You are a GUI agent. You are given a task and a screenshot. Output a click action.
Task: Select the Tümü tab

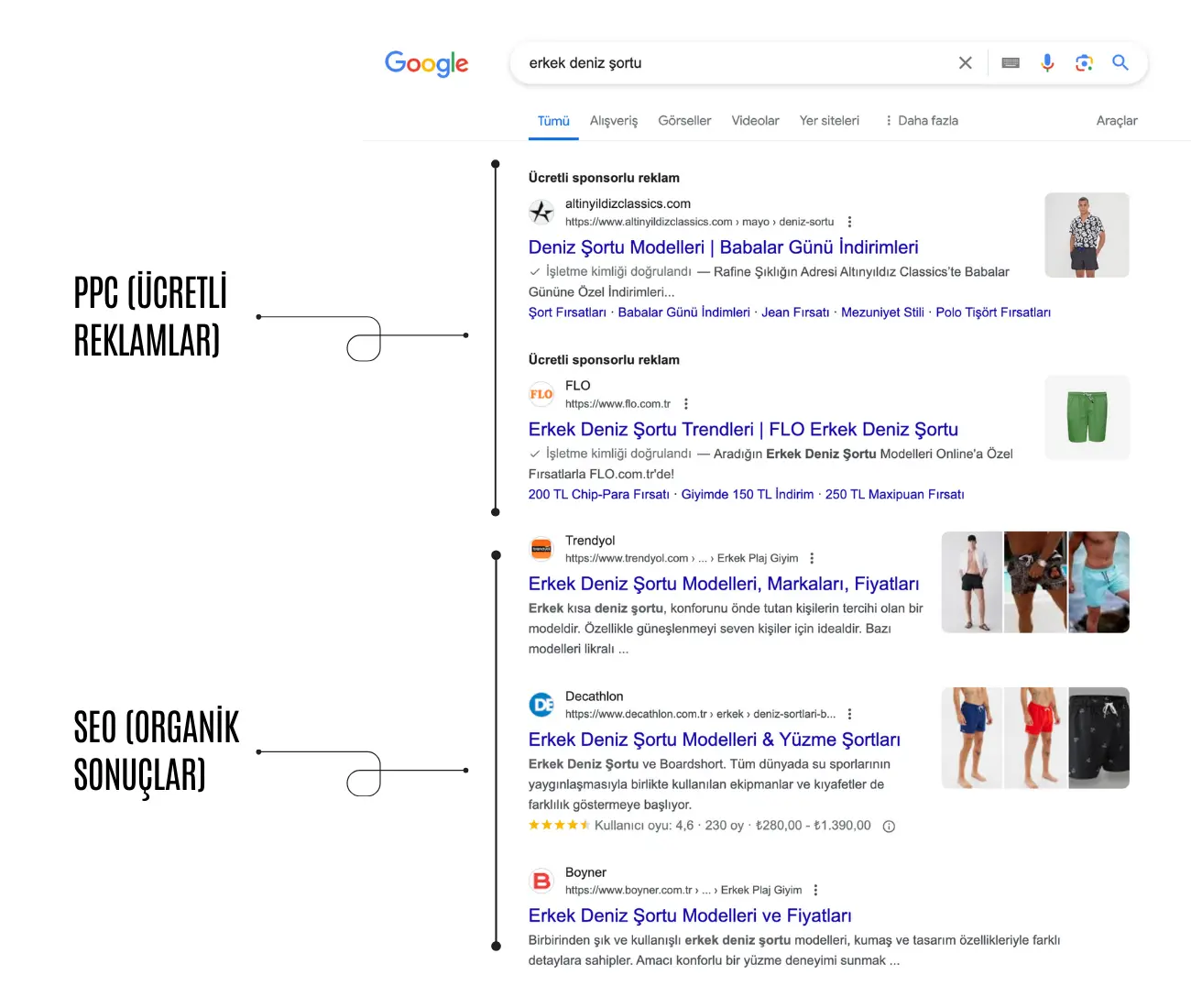click(x=553, y=121)
